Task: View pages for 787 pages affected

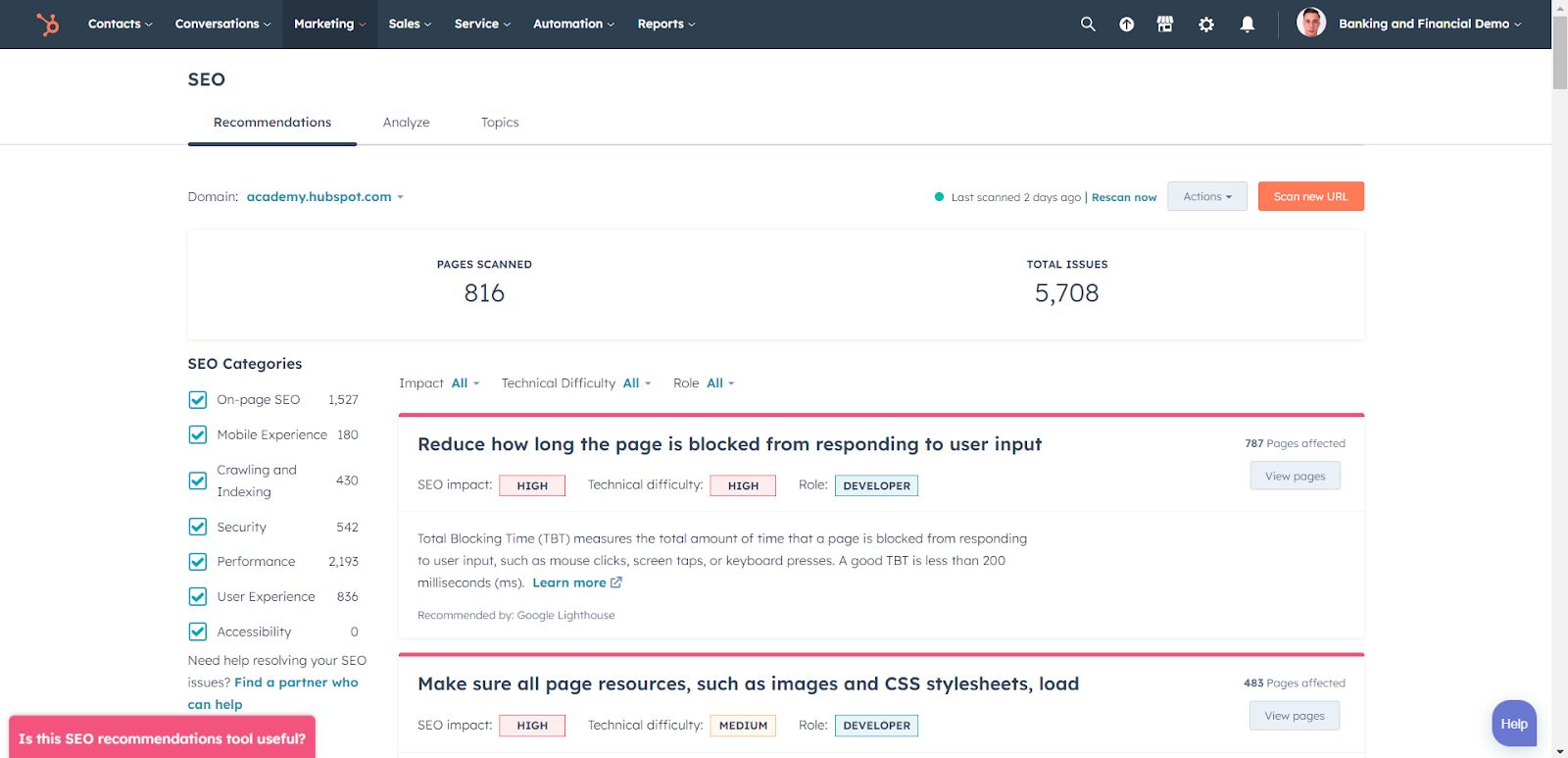Action: [x=1295, y=477]
